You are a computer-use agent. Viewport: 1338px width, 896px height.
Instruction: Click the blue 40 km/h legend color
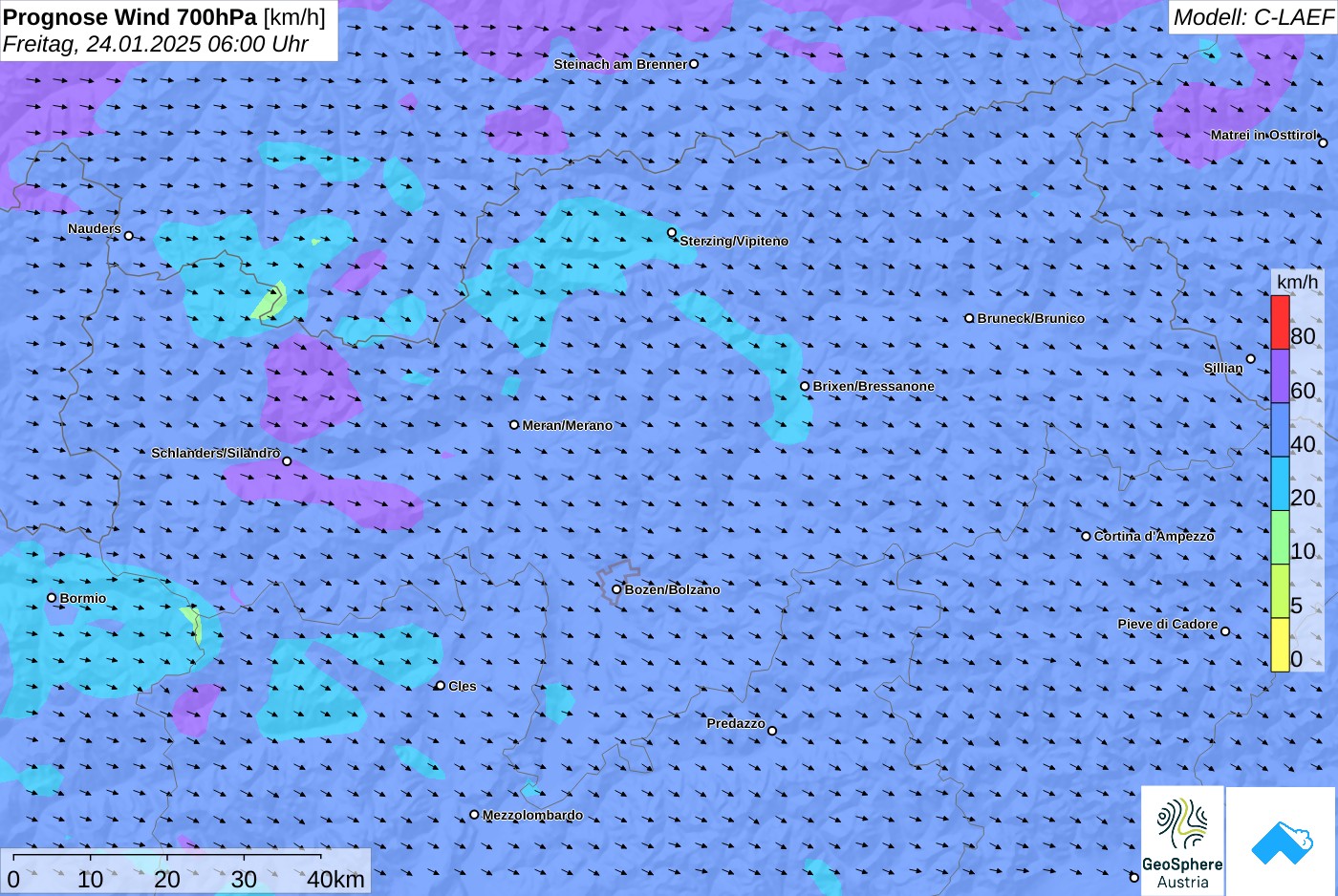coord(1280,430)
